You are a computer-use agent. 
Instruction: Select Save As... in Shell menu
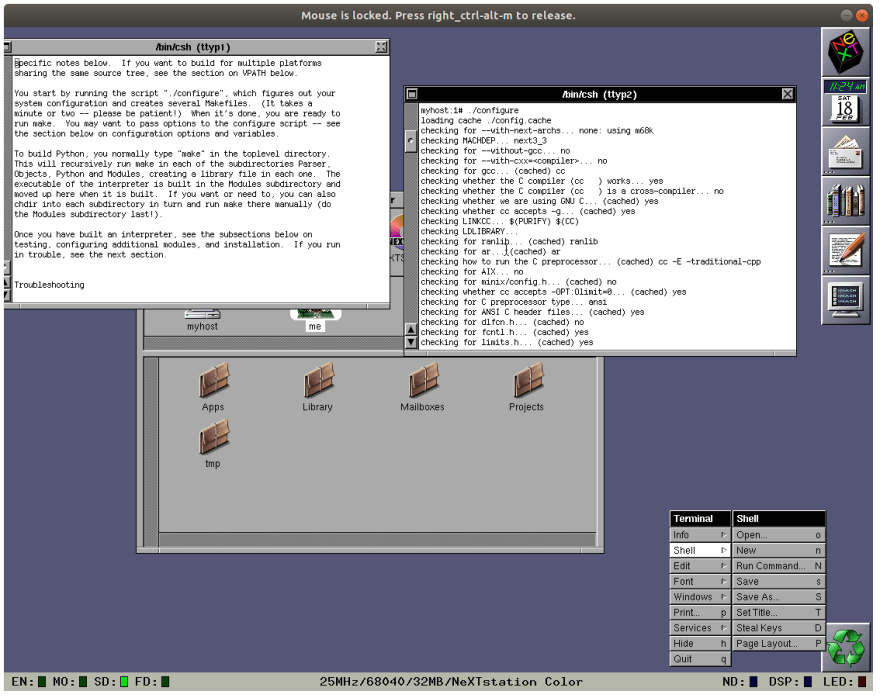[779, 598]
